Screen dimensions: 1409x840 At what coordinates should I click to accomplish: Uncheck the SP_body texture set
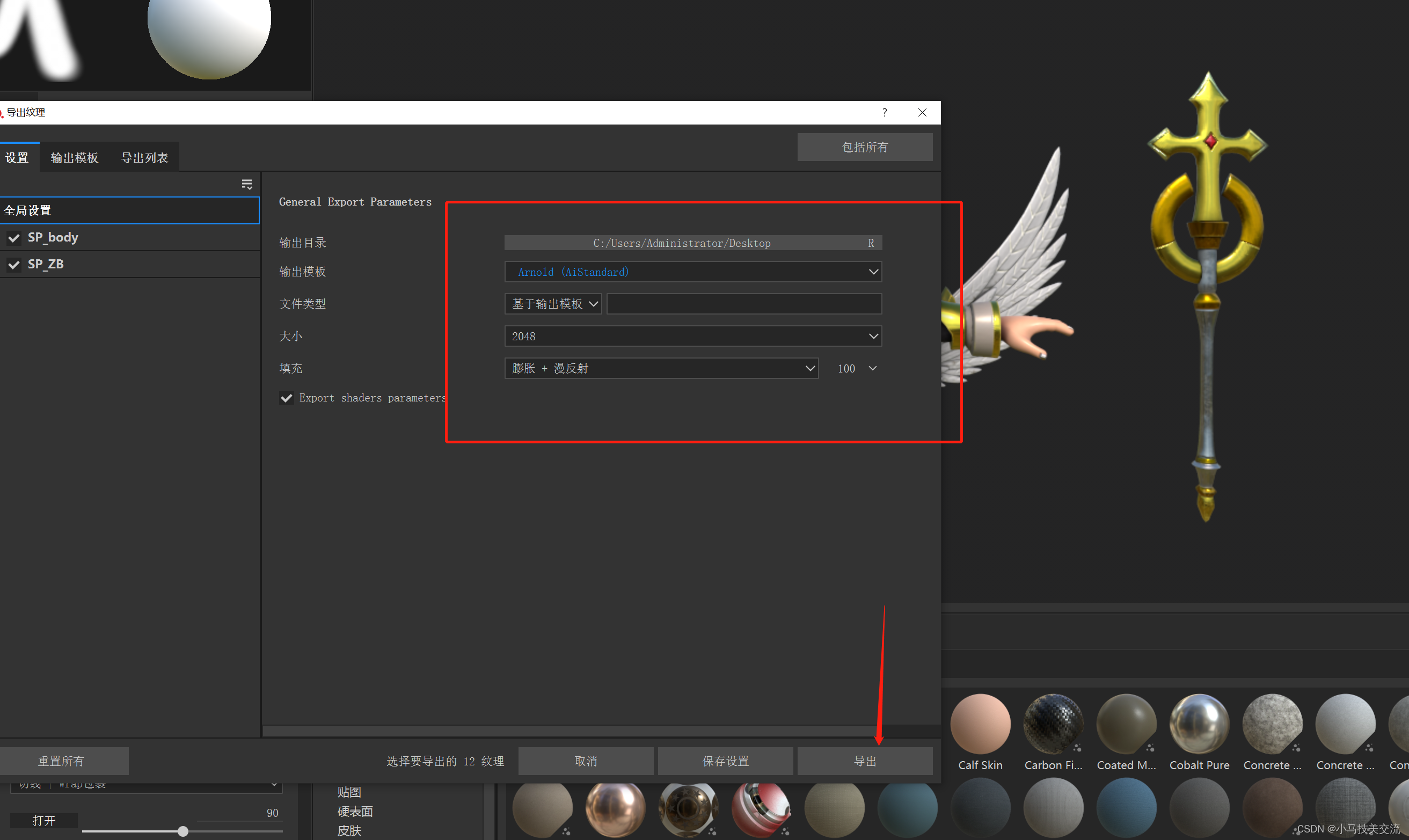point(13,238)
